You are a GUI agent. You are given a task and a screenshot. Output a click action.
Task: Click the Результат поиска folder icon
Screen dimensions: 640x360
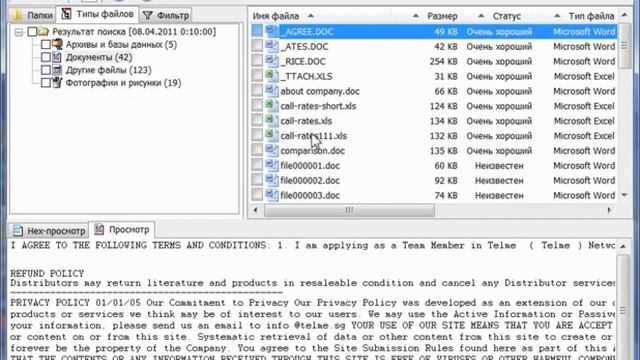pyautogui.click(x=44, y=31)
